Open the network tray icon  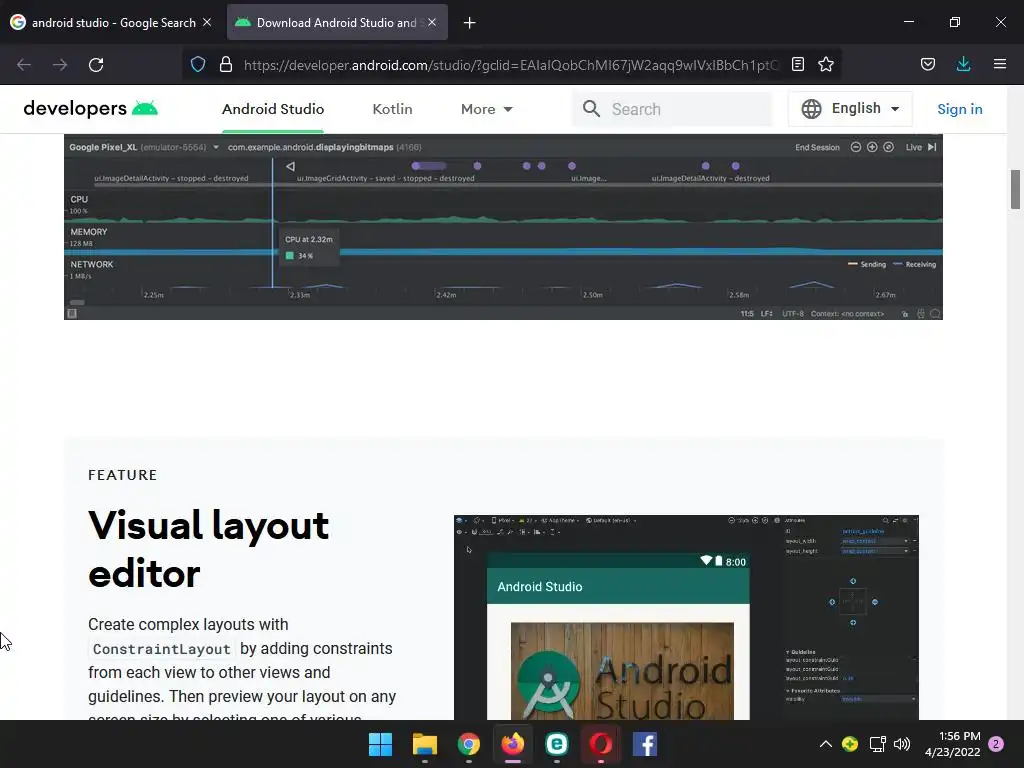tap(877, 744)
